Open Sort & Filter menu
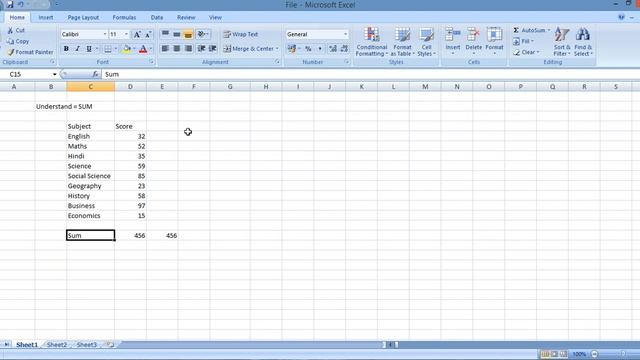The width and height of the screenshot is (640, 360). (562, 42)
